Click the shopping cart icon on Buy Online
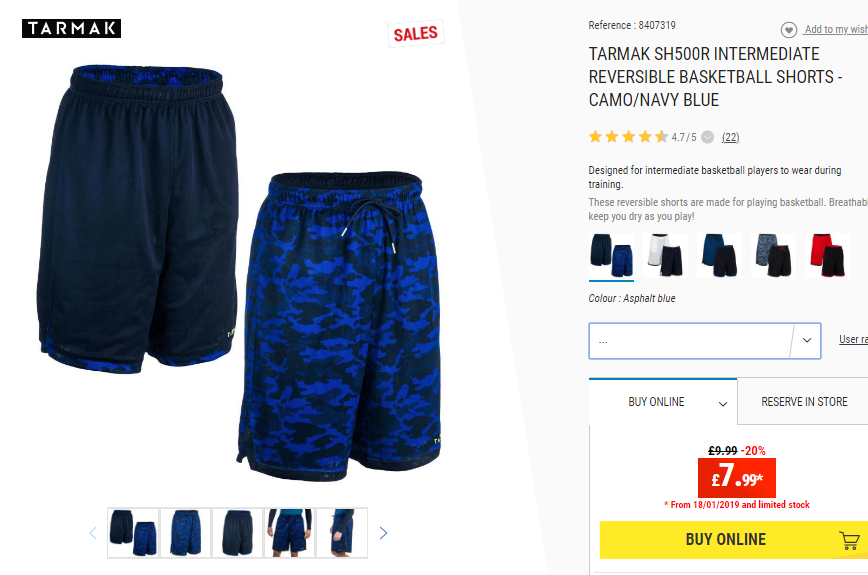 pyautogui.click(x=849, y=540)
